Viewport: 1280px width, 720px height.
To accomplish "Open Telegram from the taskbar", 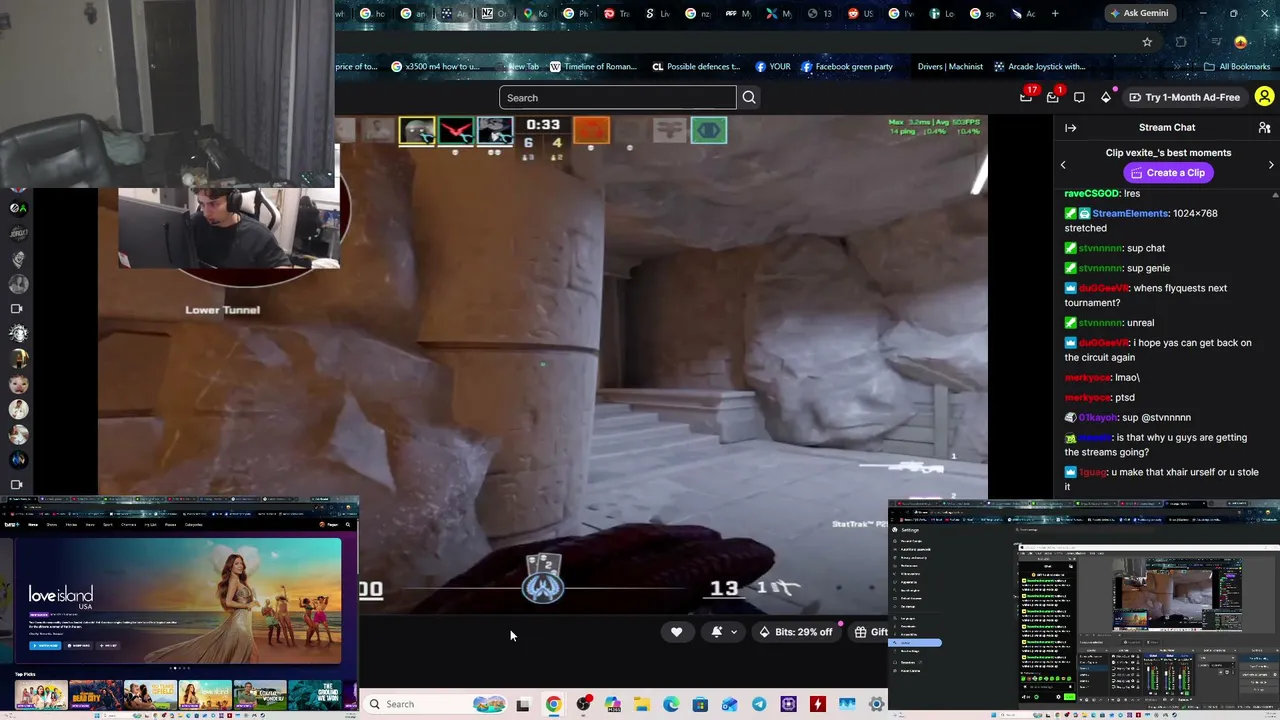I will [x=759, y=704].
